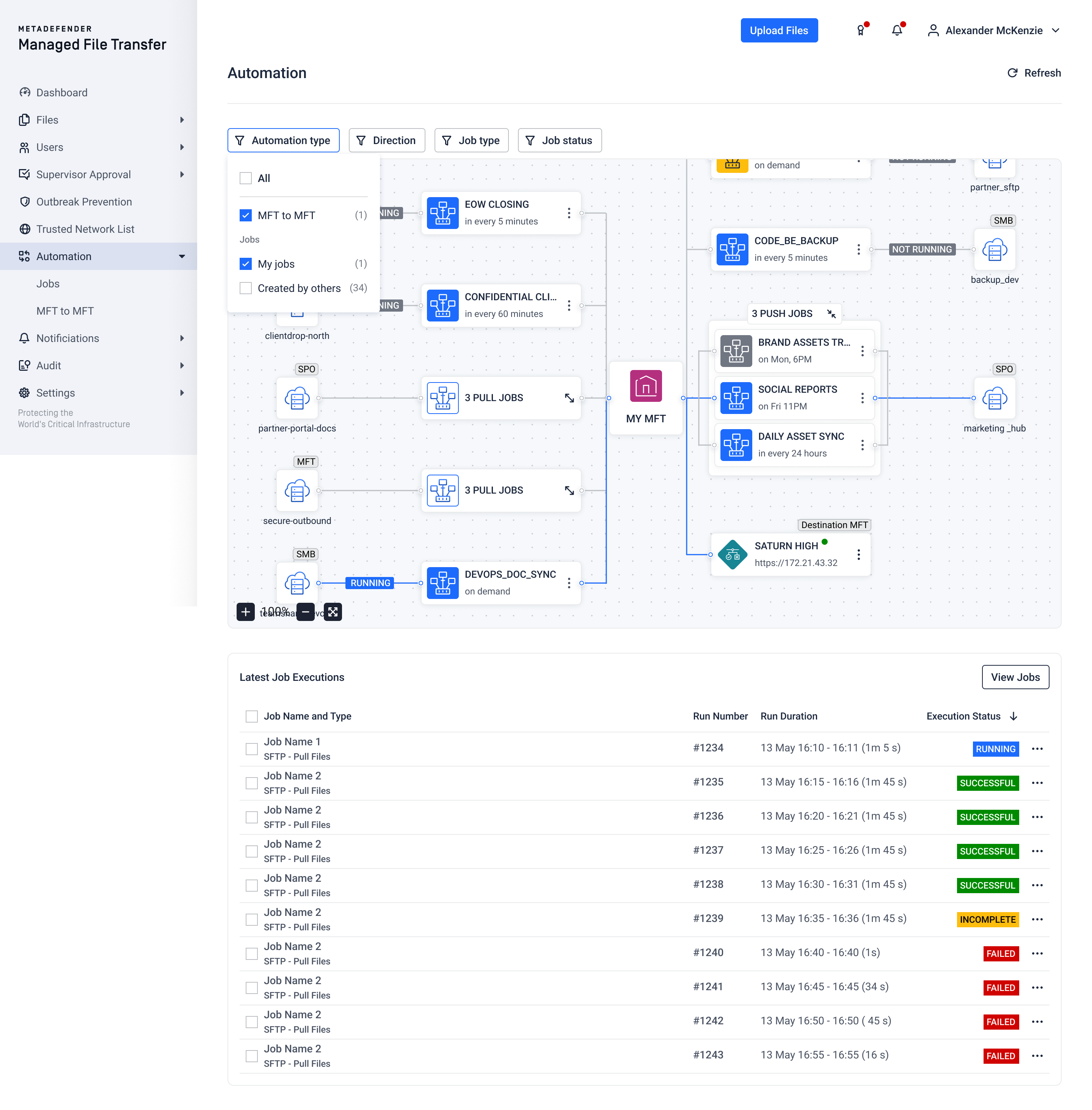Screen dimensions: 1092x1110
Task: Expand the Audit sidebar submenu
Action: pyautogui.click(x=182, y=366)
